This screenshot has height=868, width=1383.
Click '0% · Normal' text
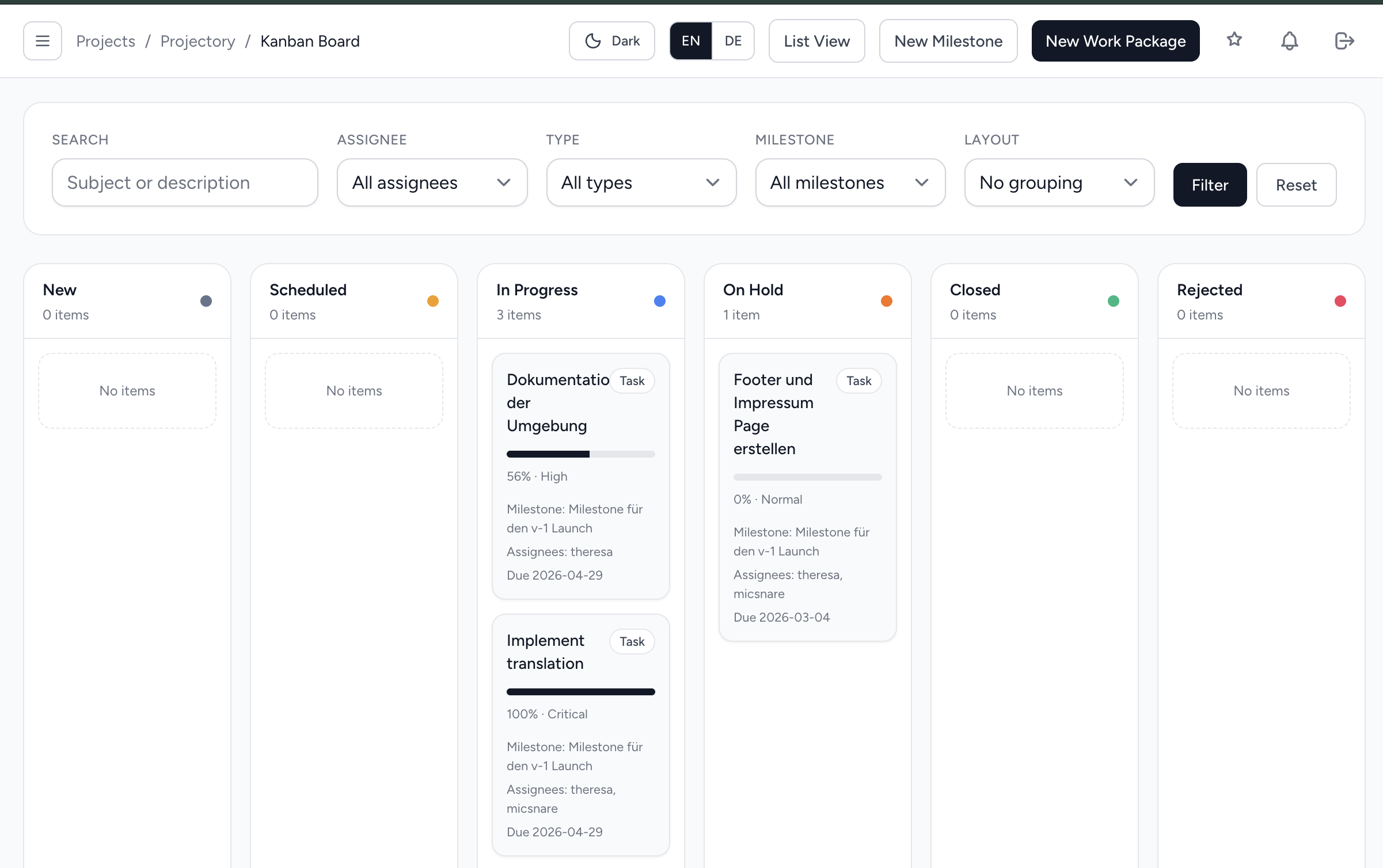click(x=768, y=499)
